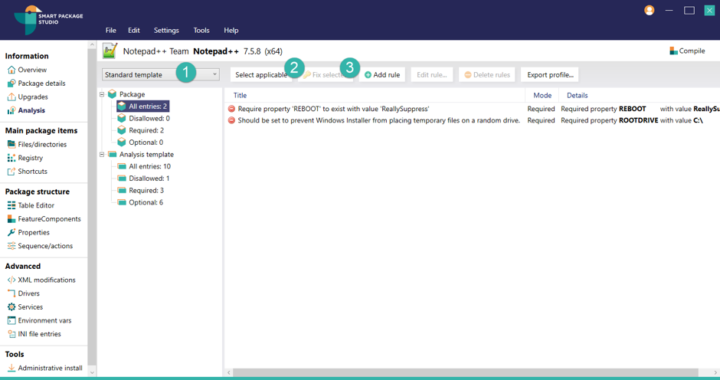Select Analysis template Disallowed: 1

(x=143, y=178)
